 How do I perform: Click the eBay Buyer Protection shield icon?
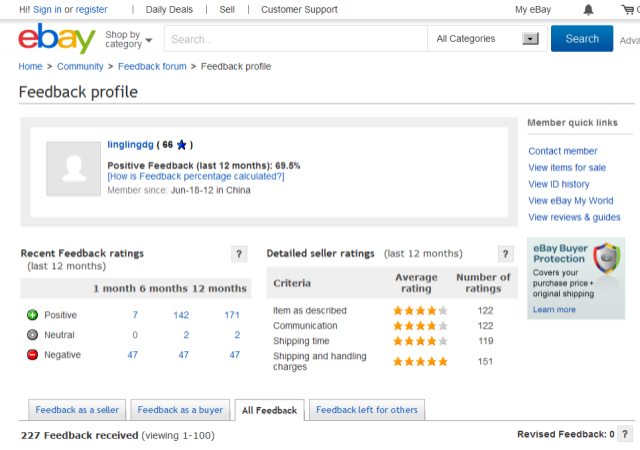coord(607,258)
